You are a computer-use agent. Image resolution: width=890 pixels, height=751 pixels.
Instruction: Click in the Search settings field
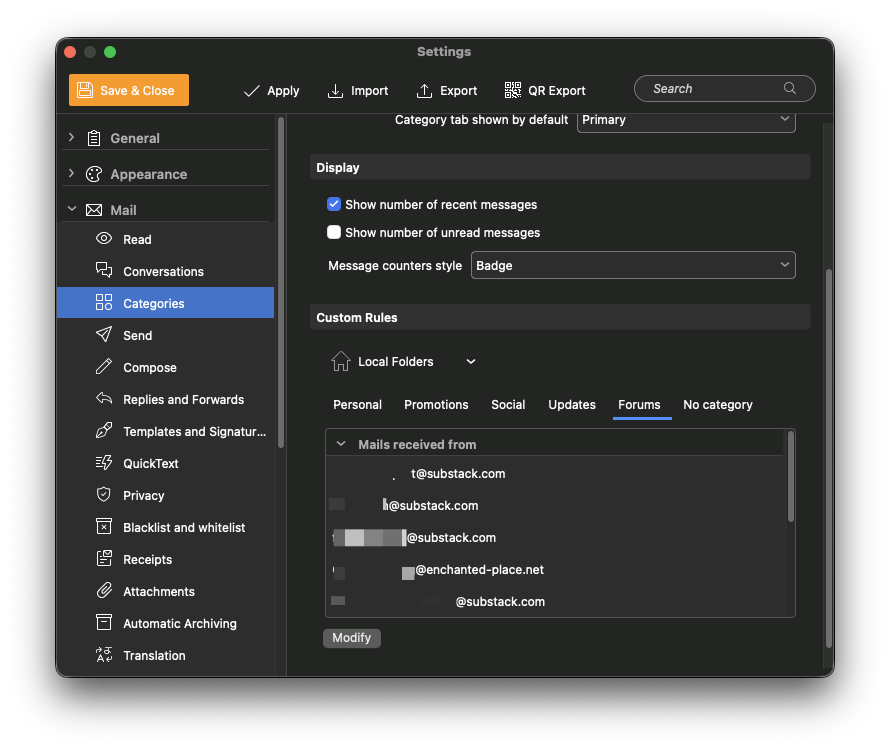coord(715,88)
